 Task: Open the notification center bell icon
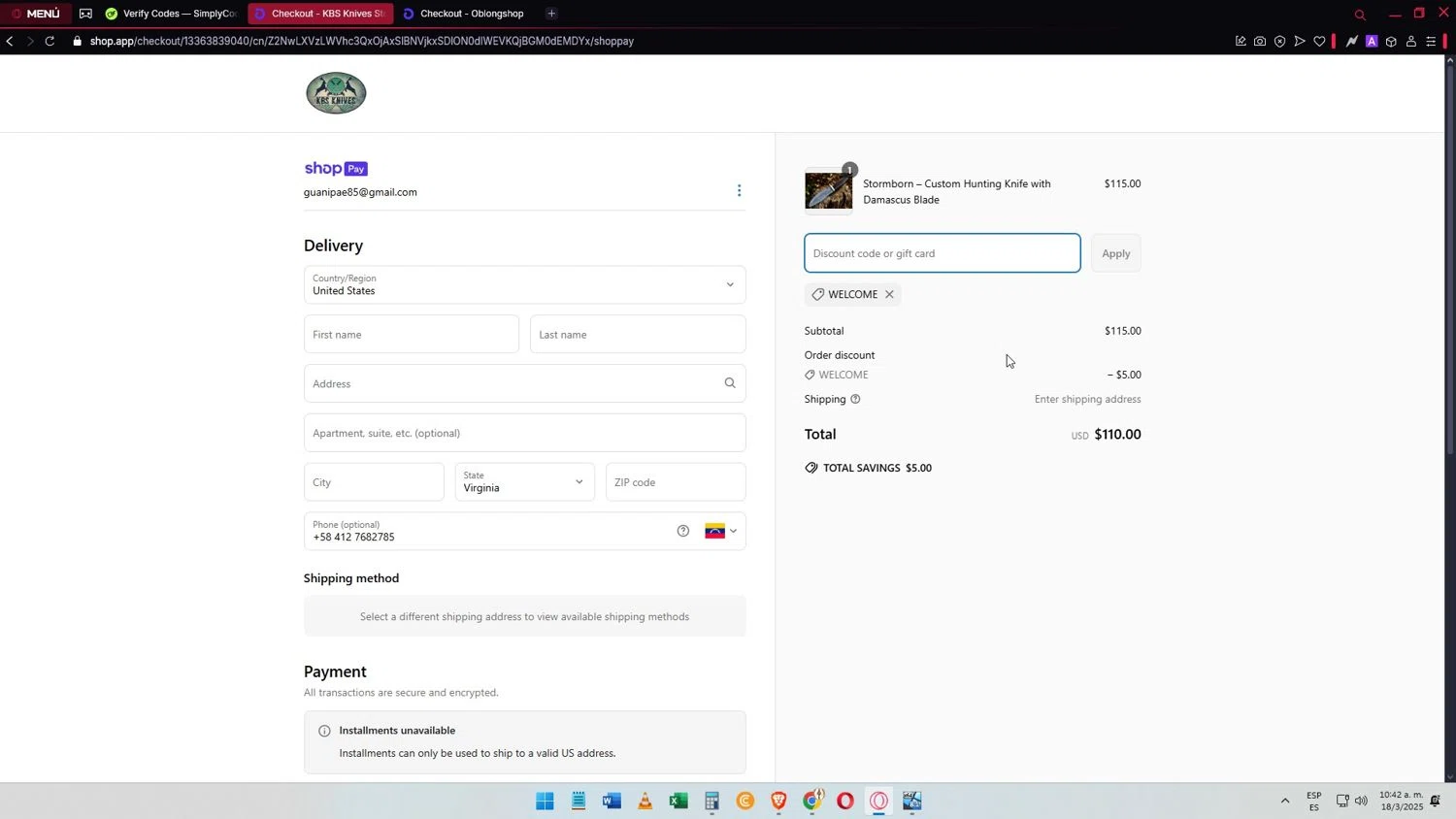click(x=1435, y=801)
